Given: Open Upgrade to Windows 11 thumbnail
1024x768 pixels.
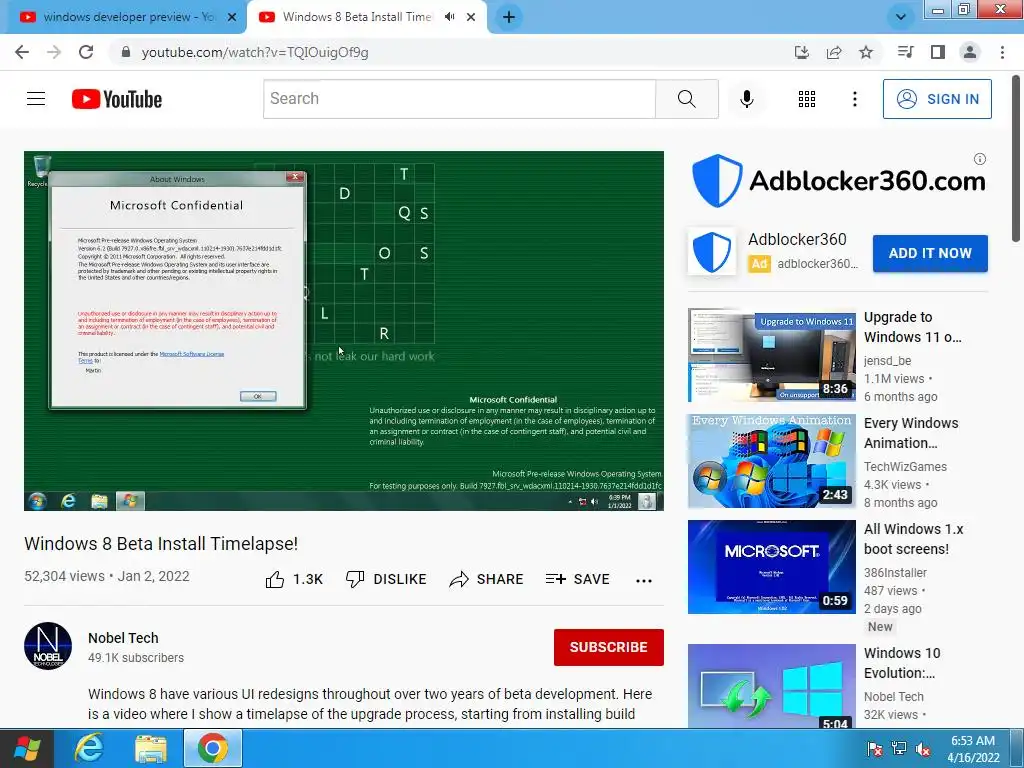Looking at the screenshot, I should pos(771,355).
